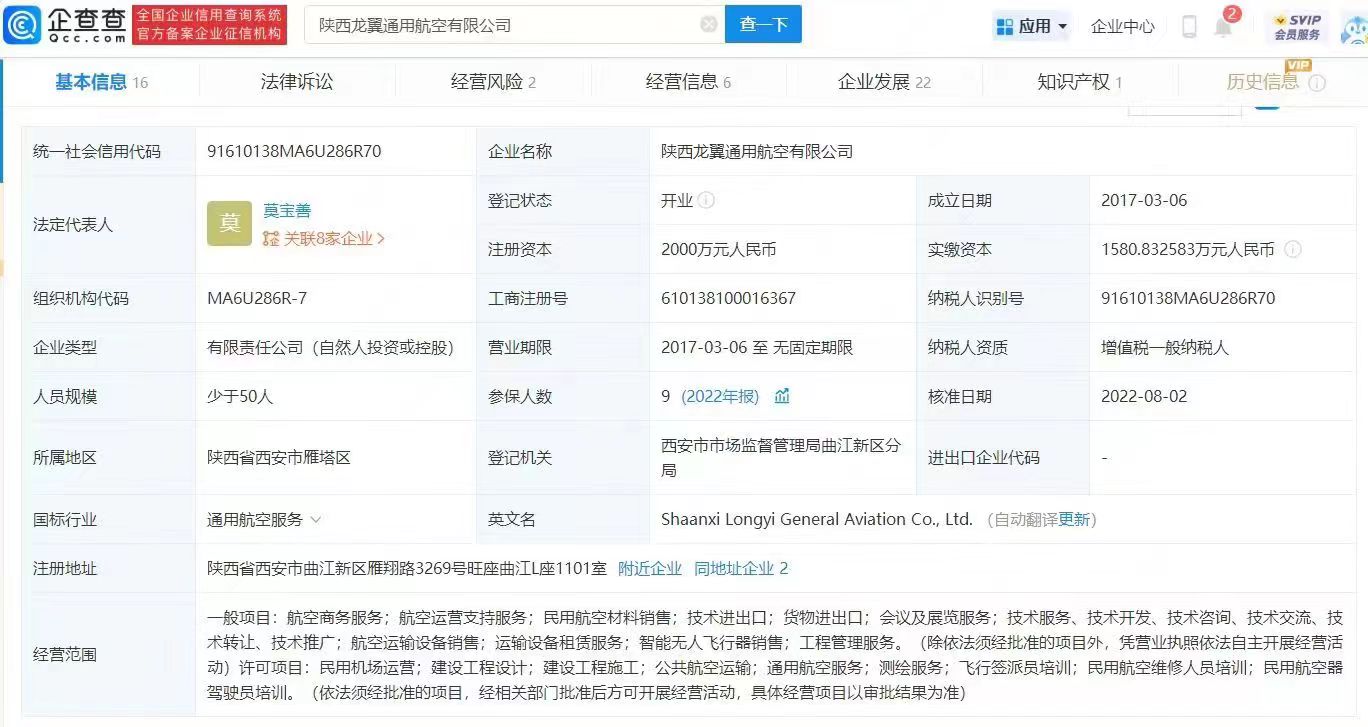The image size is (1368, 727).
Task: Click establishment date 2017-03-06 value
Action: pyautogui.click(x=1144, y=200)
